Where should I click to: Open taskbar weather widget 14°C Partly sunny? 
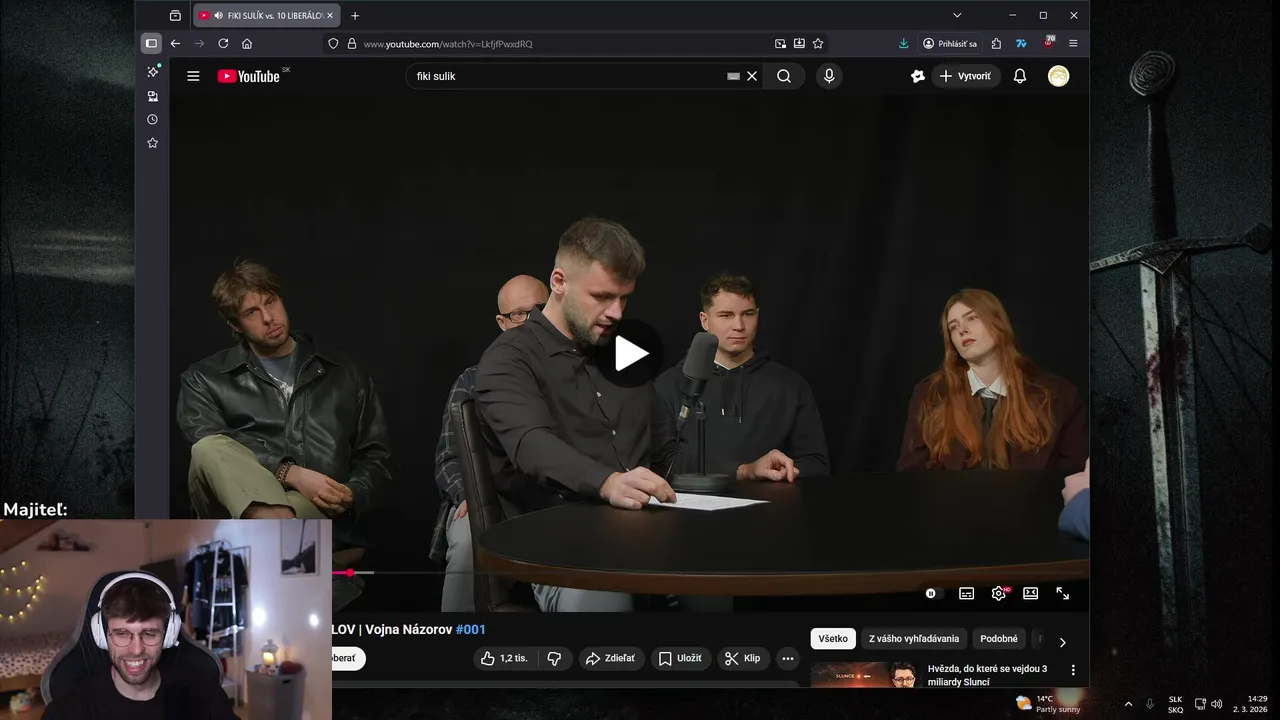[1047, 704]
